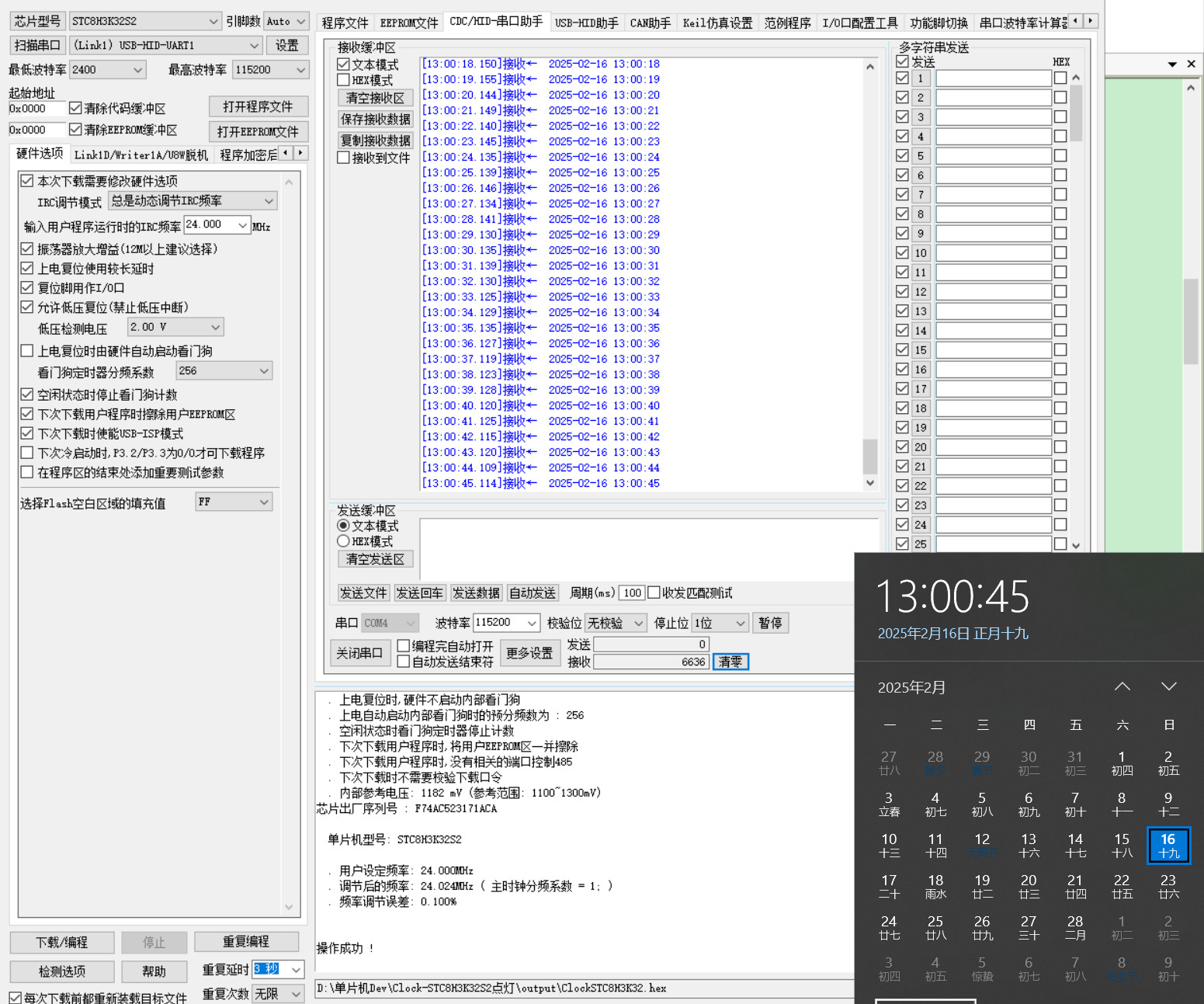1204x1004 pixels.
Task: Click 保存接收数据 button
Action: [376, 119]
